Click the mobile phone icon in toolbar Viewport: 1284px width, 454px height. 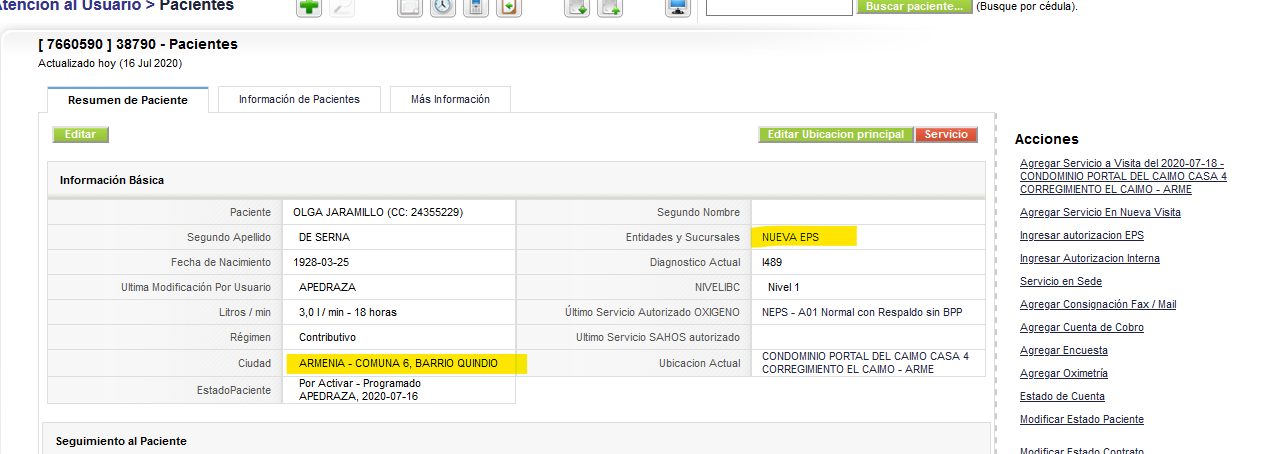(476, 7)
